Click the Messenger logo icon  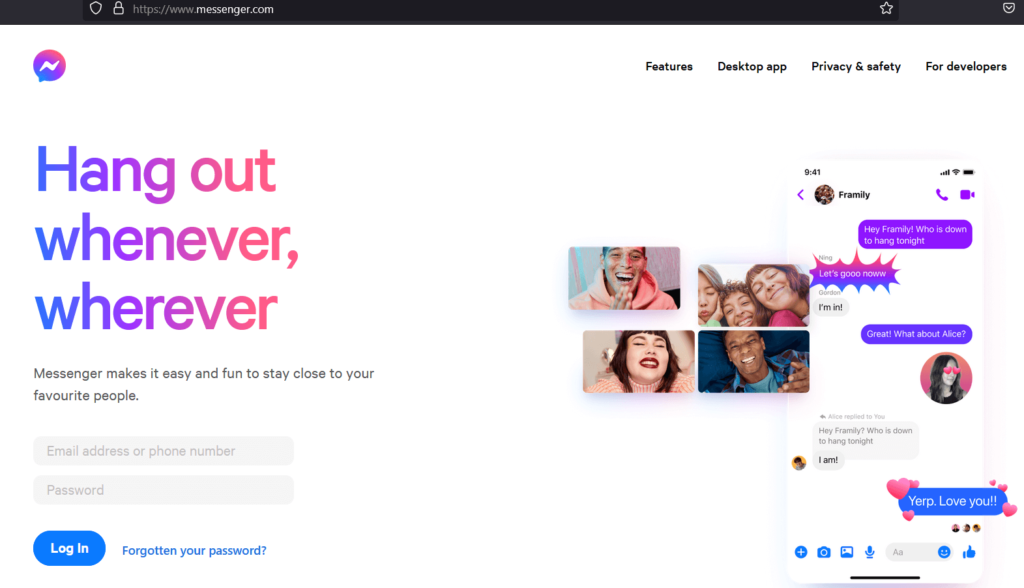pos(49,66)
